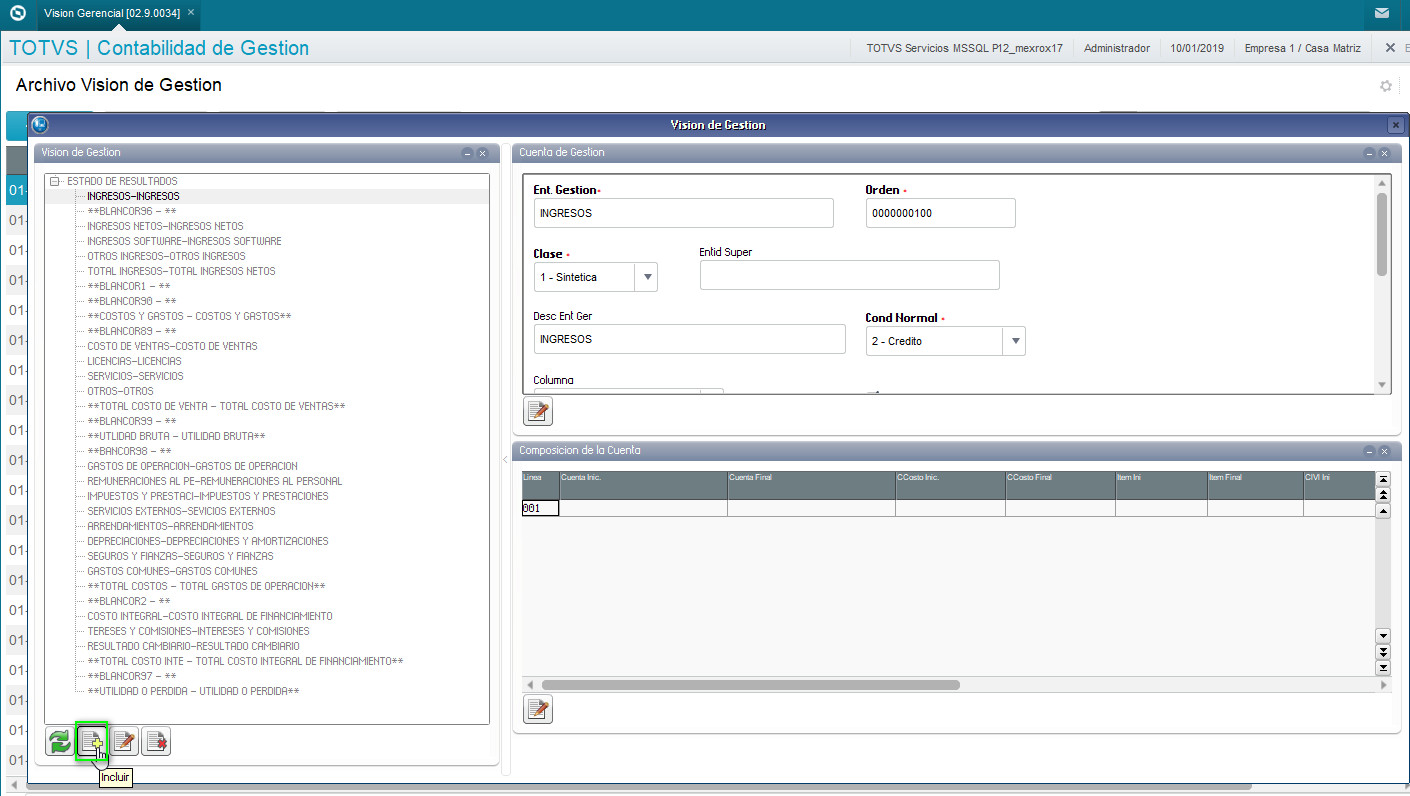Click Administrador in the header bar
Image resolution: width=1410 pixels, height=796 pixels.
[1117, 48]
